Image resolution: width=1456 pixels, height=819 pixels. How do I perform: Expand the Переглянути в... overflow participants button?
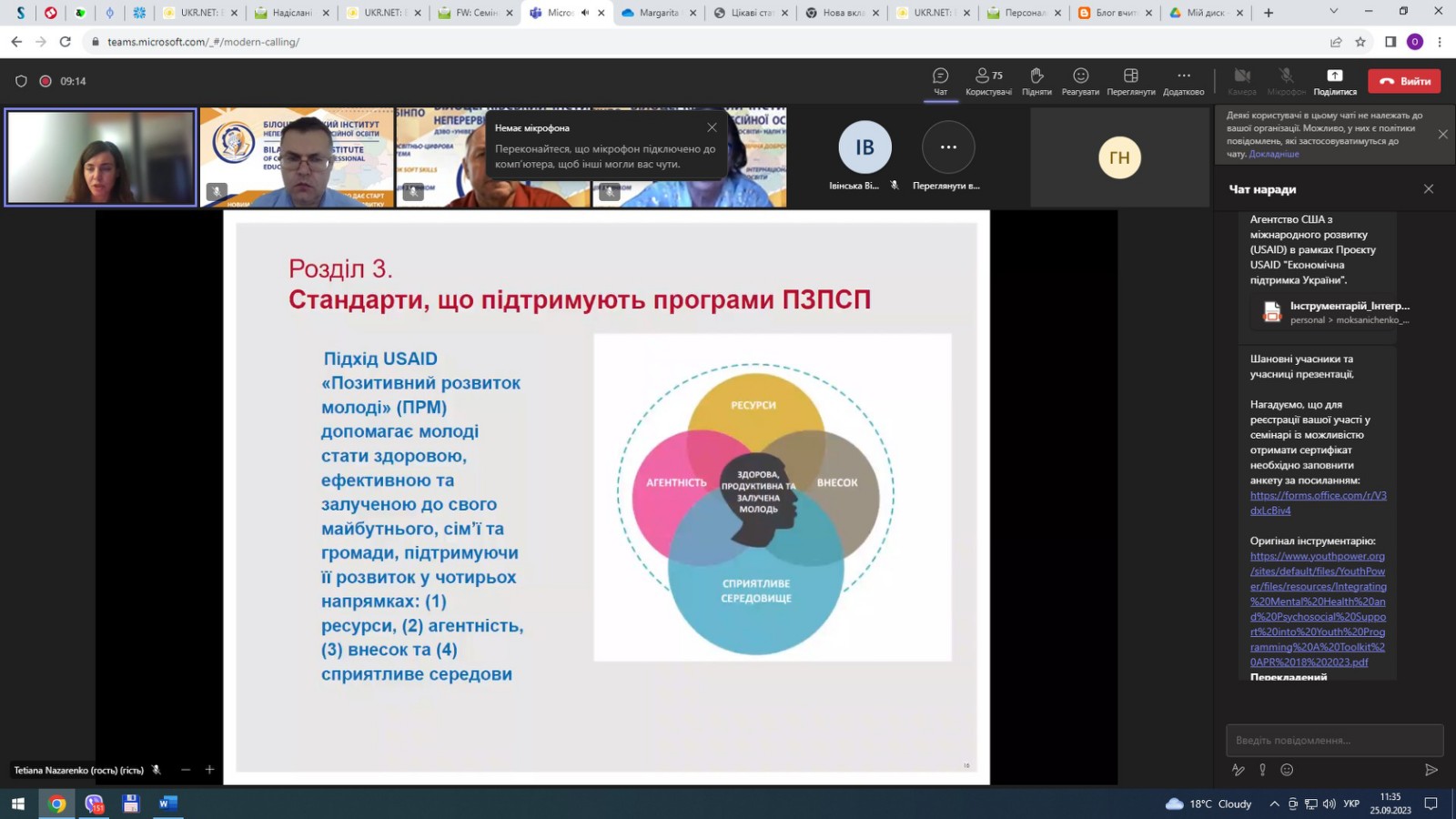click(x=948, y=147)
